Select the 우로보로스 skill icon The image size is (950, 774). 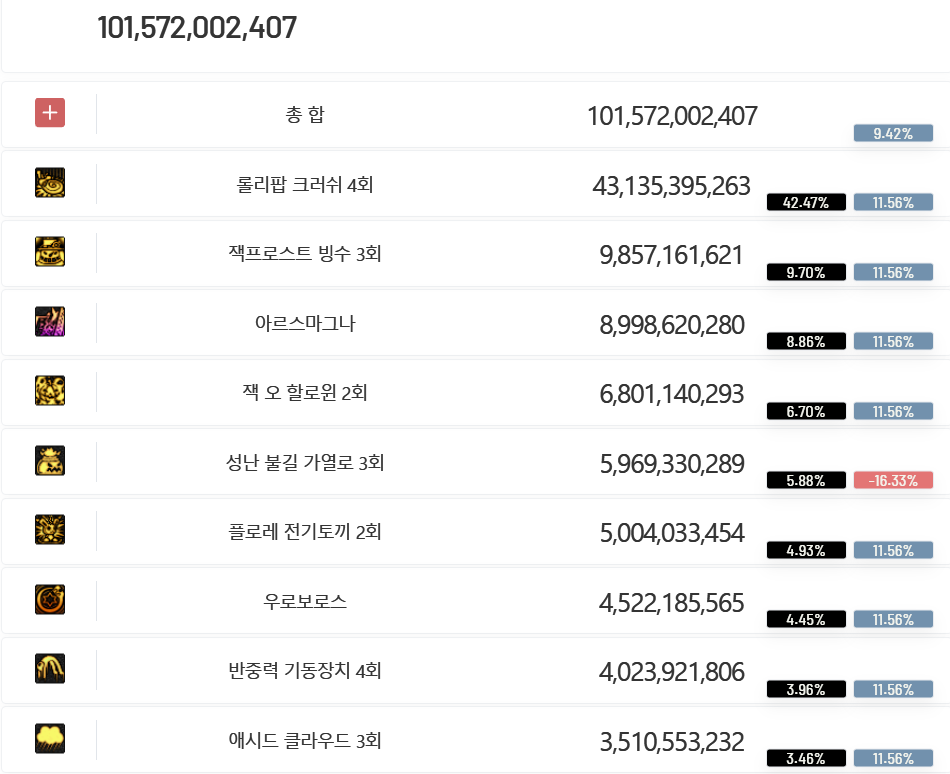click(x=50, y=600)
